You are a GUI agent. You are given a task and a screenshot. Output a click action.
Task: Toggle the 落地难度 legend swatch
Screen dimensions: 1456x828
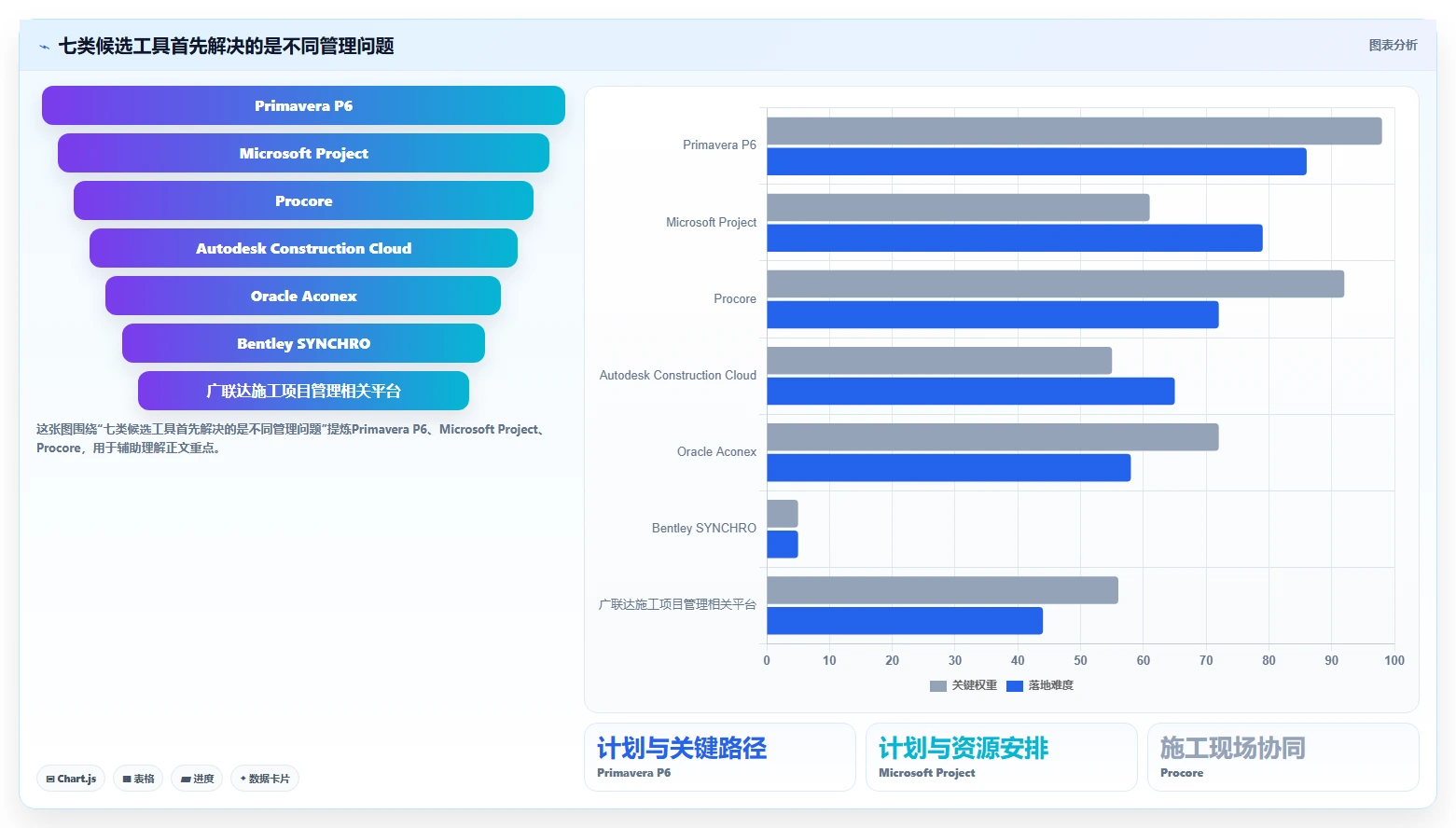tap(1015, 685)
